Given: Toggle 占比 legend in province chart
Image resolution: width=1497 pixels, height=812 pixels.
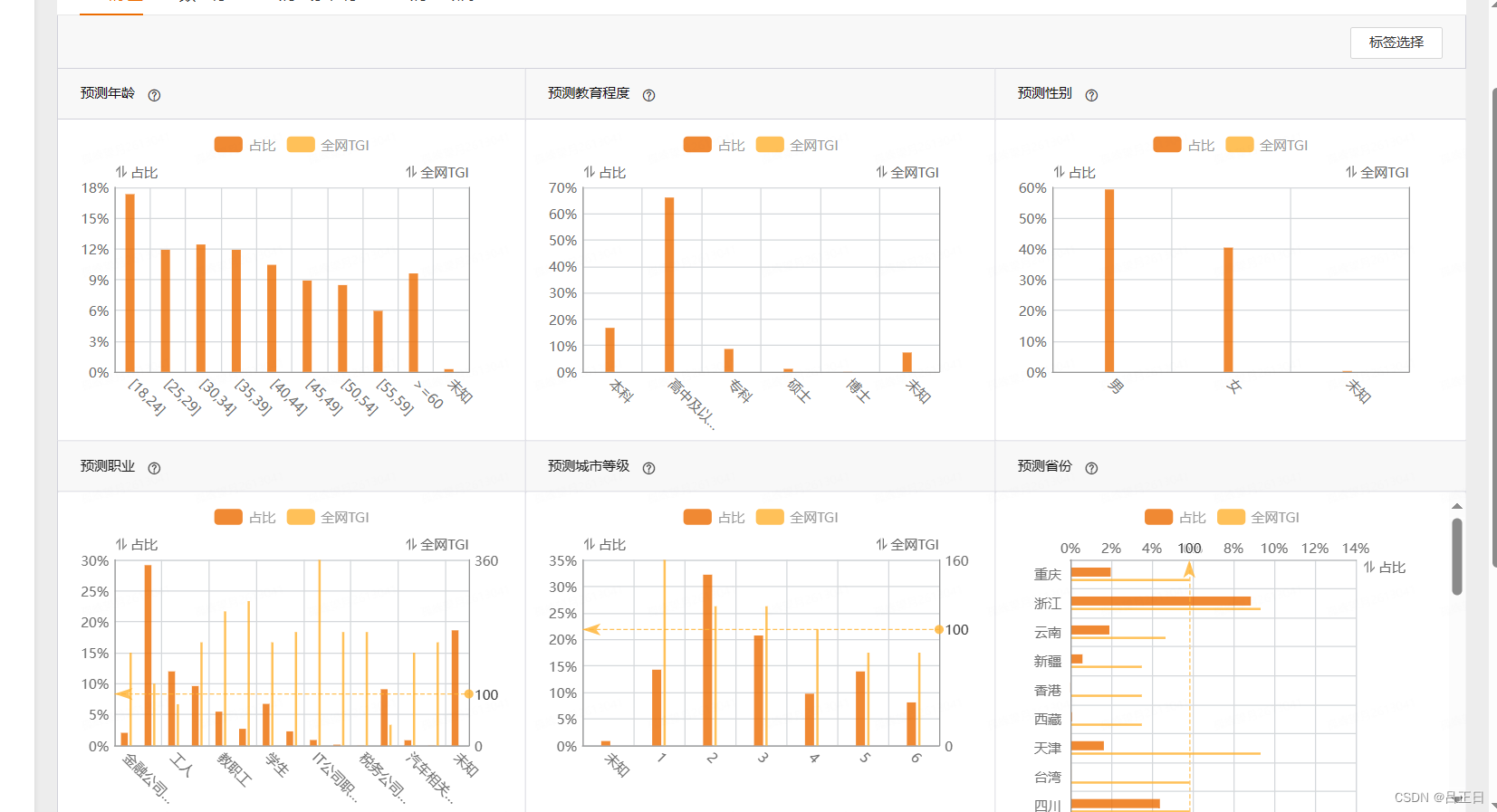Looking at the screenshot, I should (x=1176, y=517).
